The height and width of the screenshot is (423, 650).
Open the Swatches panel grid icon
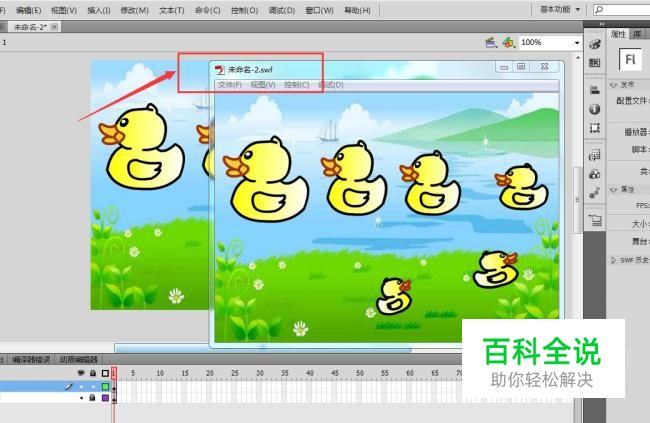[x=595, y=63]
